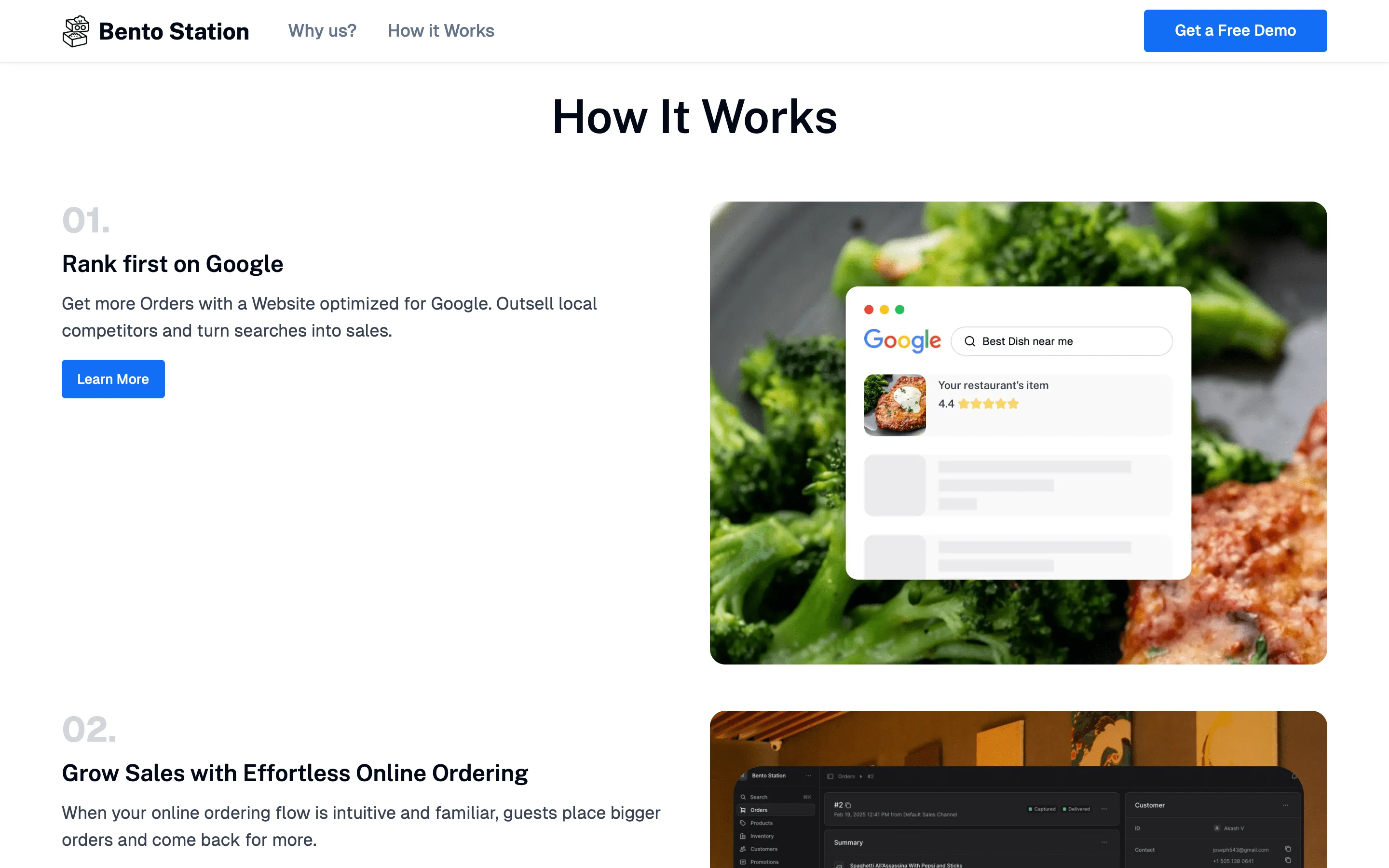
Task: Click the magnifier icon in Google search box
Action: click(x=970, y=341)
